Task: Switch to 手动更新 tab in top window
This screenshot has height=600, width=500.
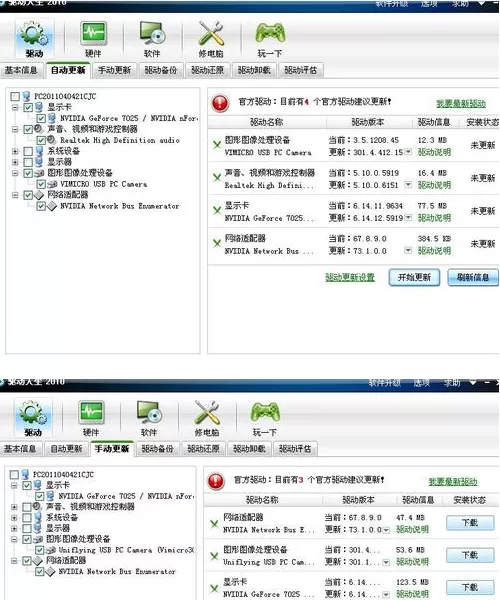Action: (x=115, y=70)
